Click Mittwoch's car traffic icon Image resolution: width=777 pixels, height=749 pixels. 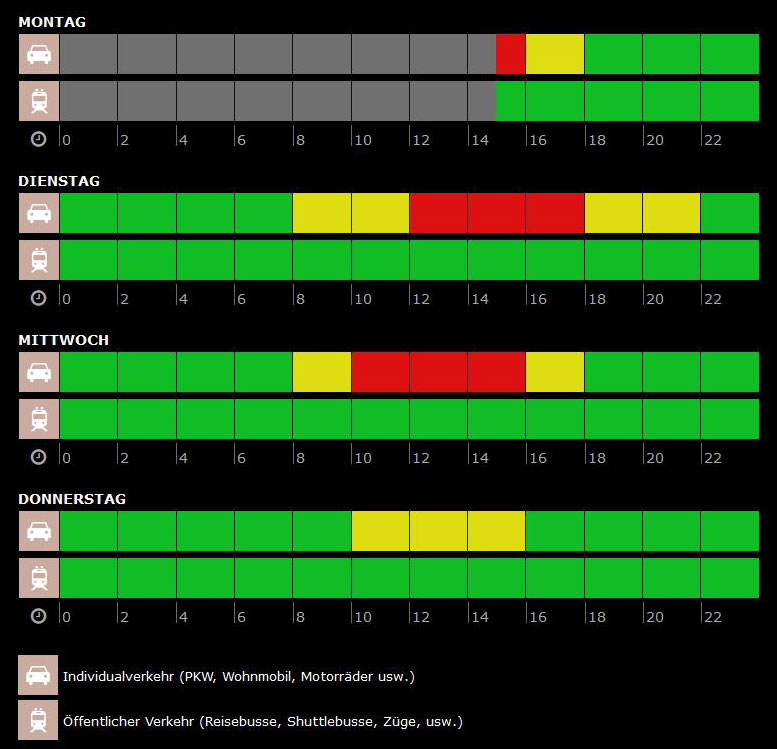point(39,372)
